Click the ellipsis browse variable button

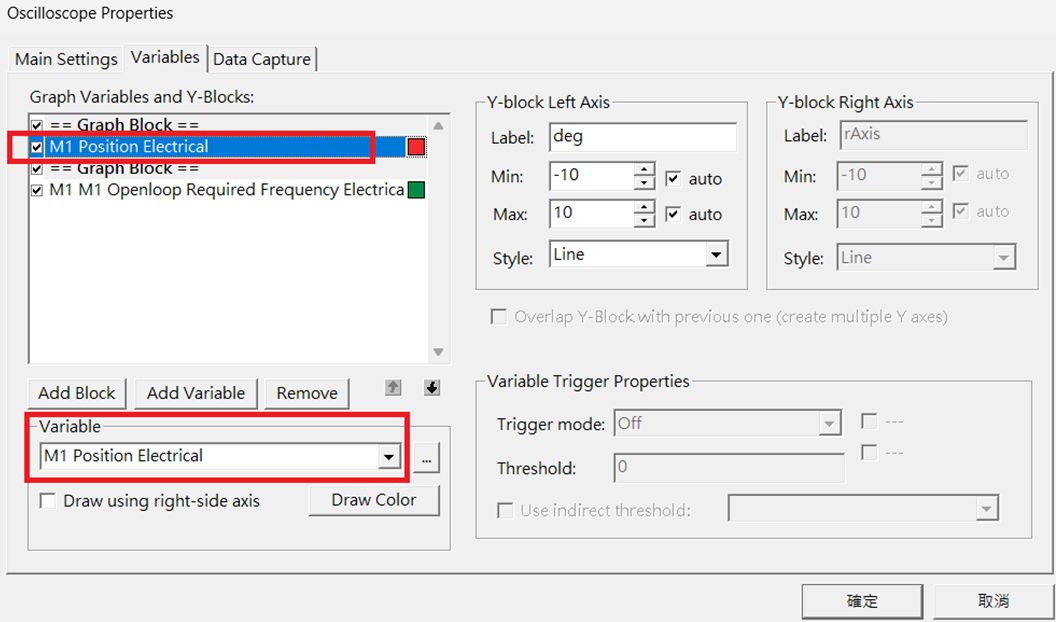426,459
